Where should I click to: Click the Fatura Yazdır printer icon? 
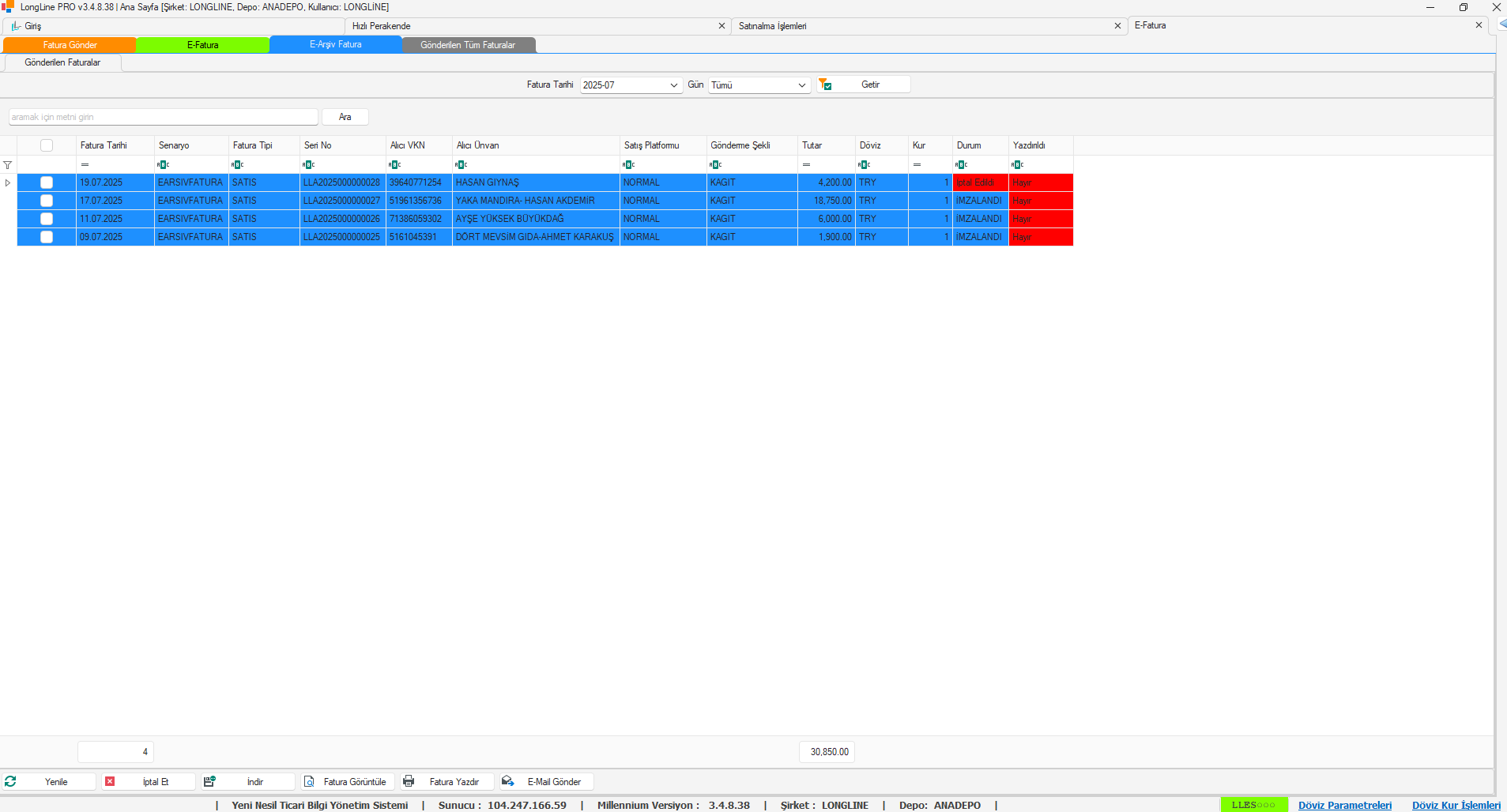(409, 781)
